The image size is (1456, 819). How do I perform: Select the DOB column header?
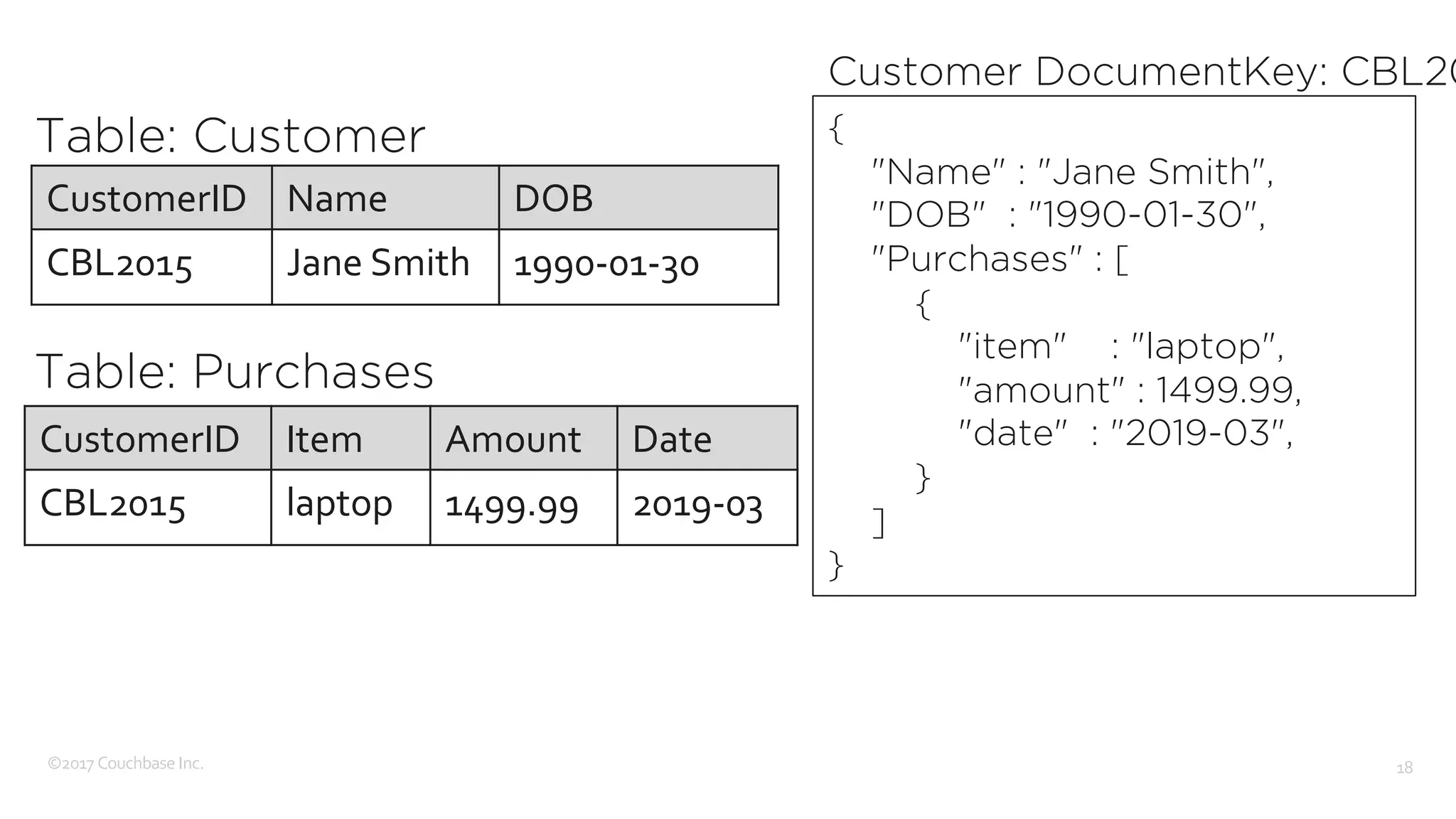(638, 198)
